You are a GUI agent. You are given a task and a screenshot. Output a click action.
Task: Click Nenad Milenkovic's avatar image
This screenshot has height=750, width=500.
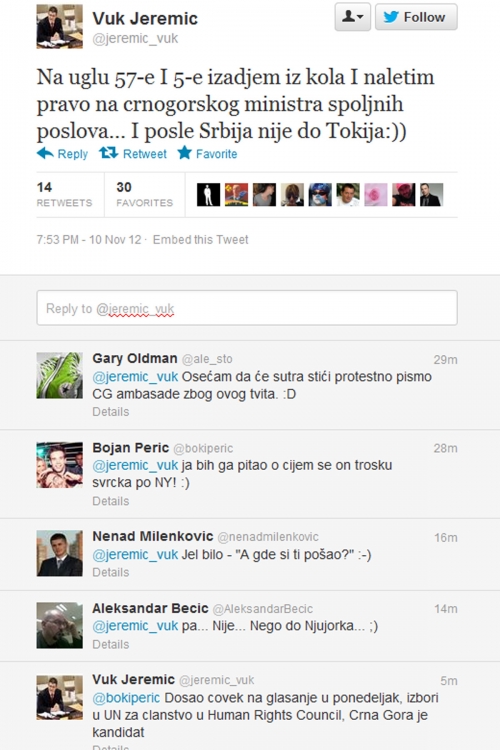point(60,553)
